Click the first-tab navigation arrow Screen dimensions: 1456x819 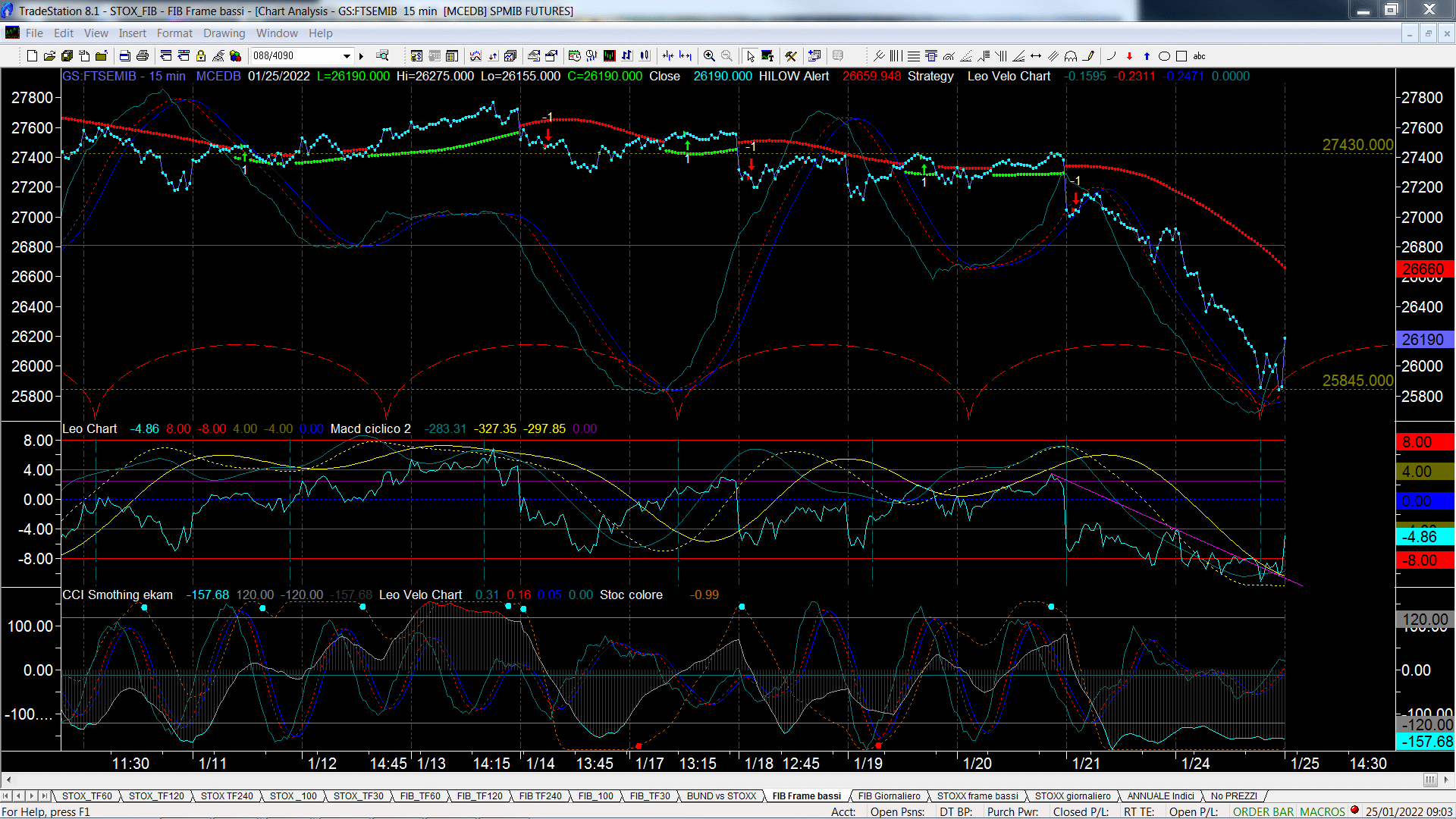(7, 796)
